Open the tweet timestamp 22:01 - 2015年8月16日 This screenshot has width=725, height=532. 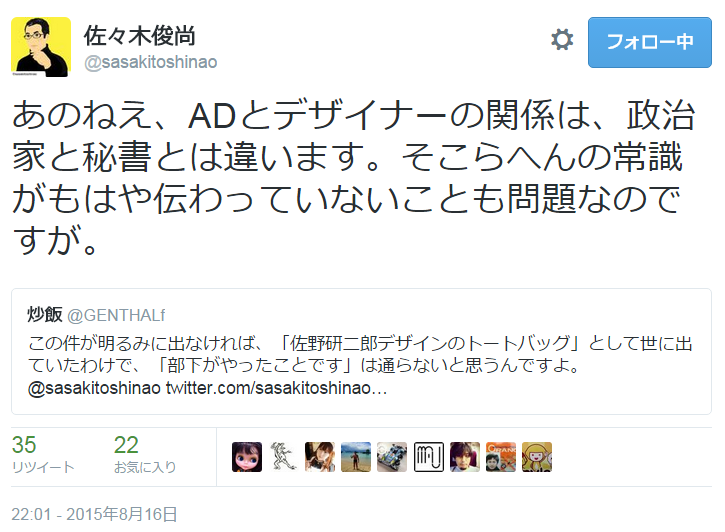point(94,514)
